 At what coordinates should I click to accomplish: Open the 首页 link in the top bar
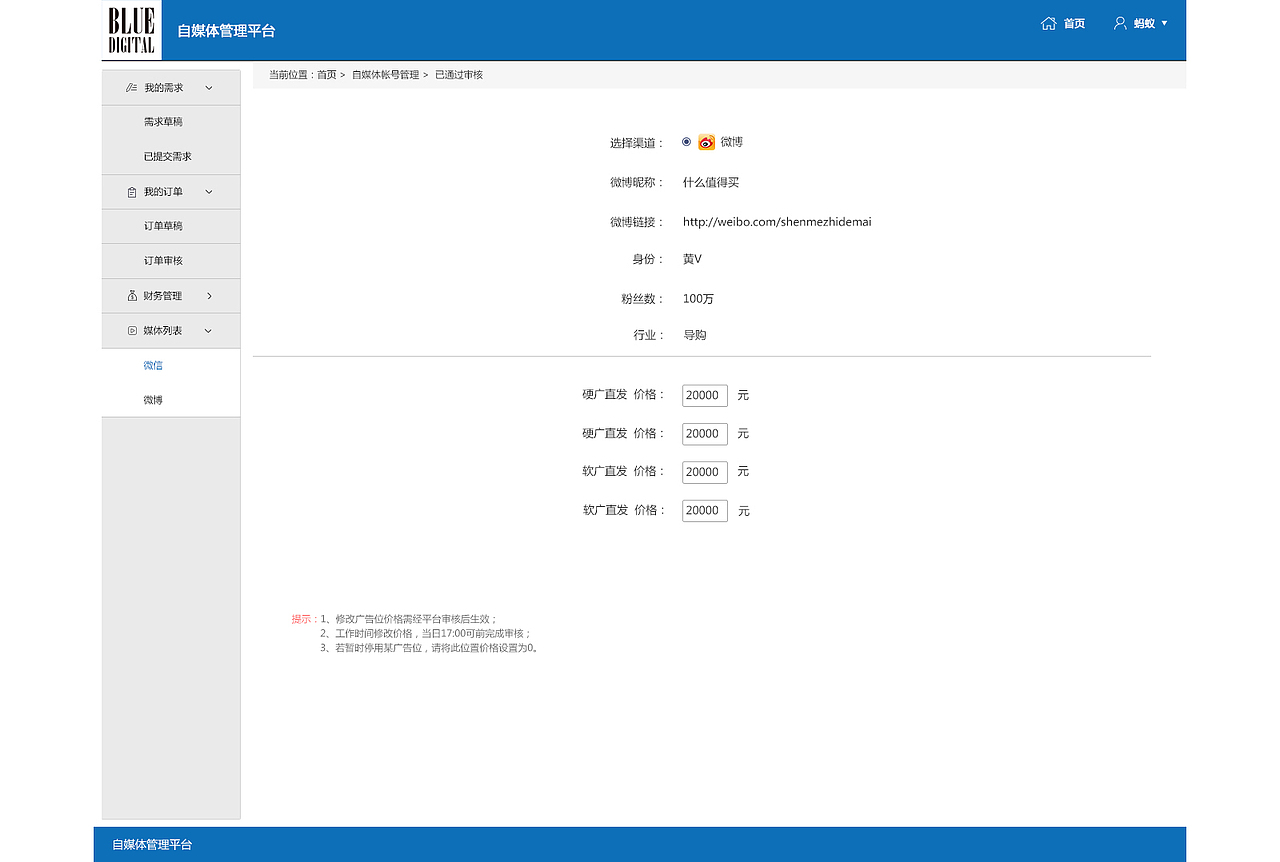click(x=1074, y=23)
